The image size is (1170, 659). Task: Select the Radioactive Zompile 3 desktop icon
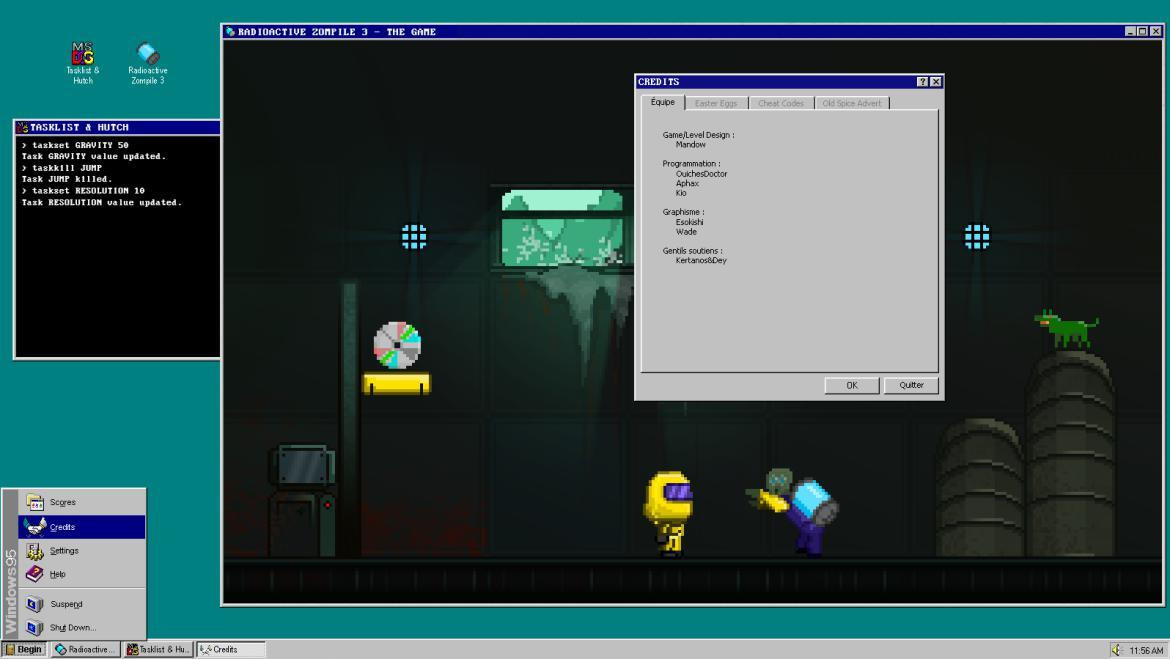point(148,63)
